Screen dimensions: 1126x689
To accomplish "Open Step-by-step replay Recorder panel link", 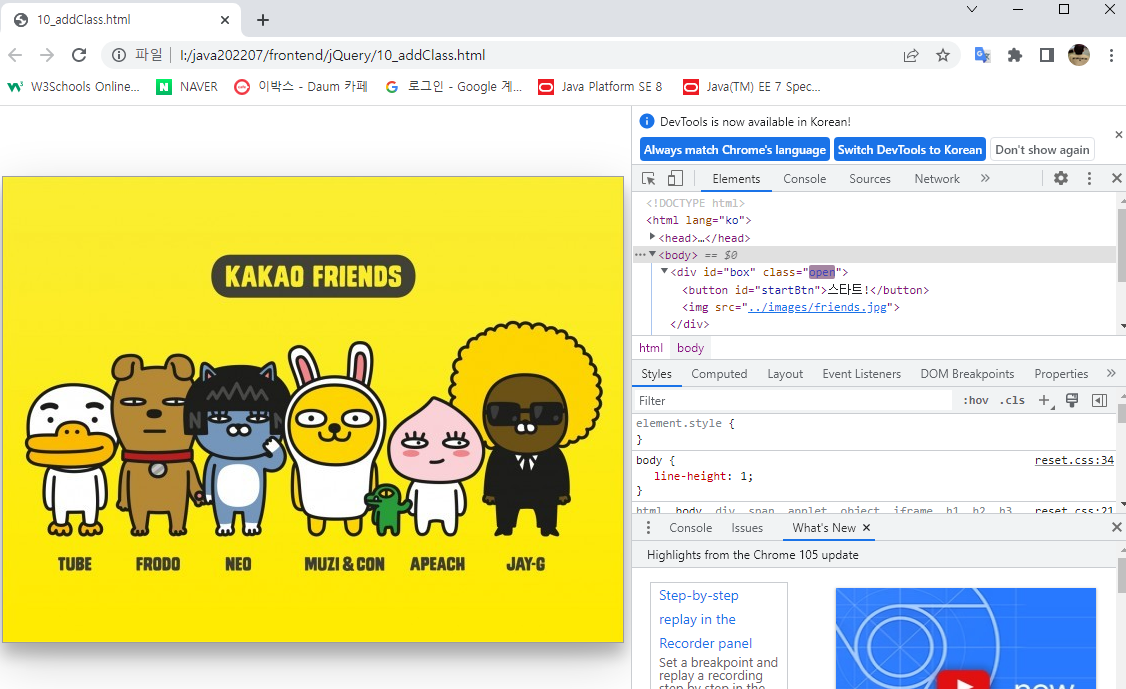I will click(706, 619).
